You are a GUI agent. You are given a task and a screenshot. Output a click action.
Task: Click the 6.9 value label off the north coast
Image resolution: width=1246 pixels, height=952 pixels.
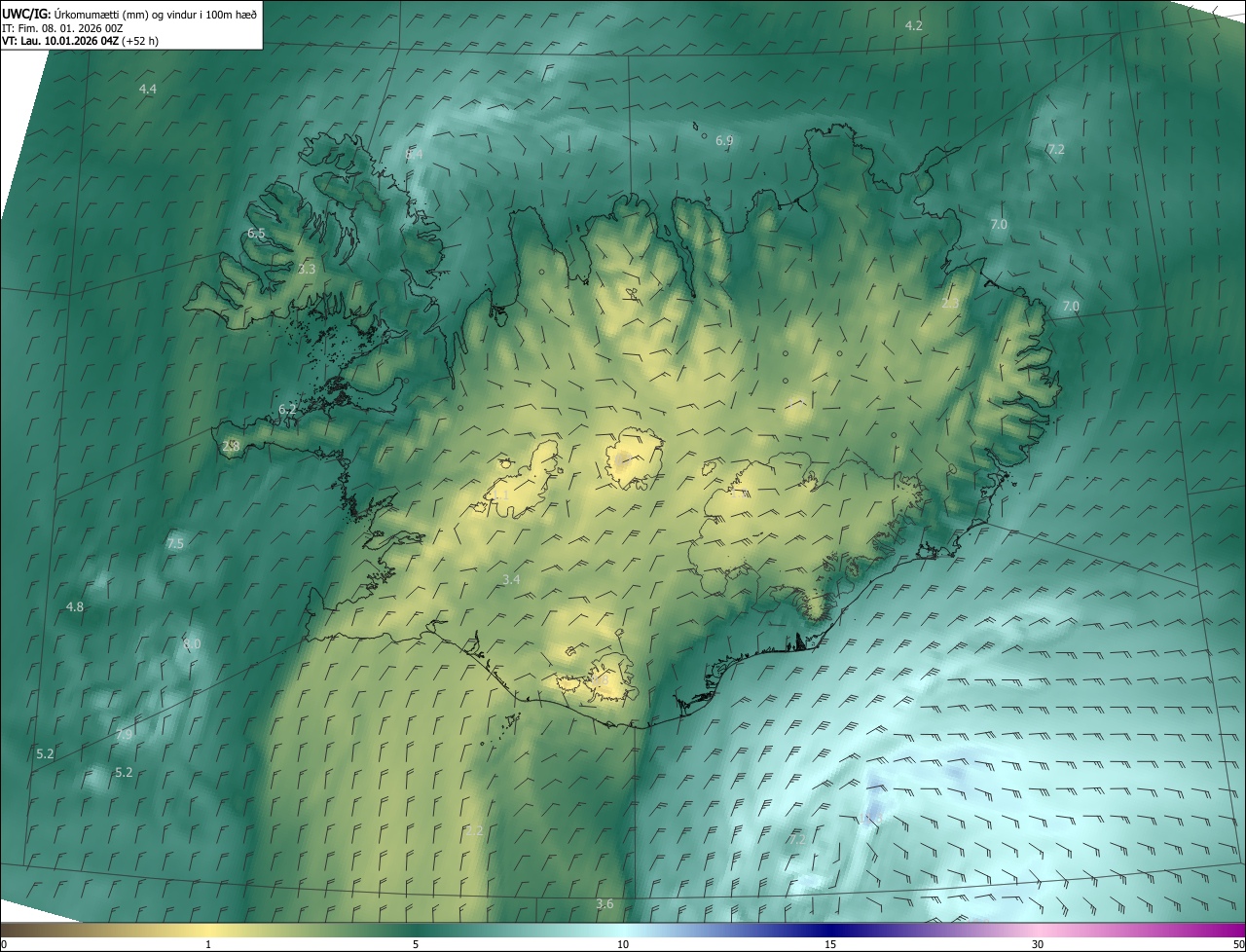(x=724, y=141)
